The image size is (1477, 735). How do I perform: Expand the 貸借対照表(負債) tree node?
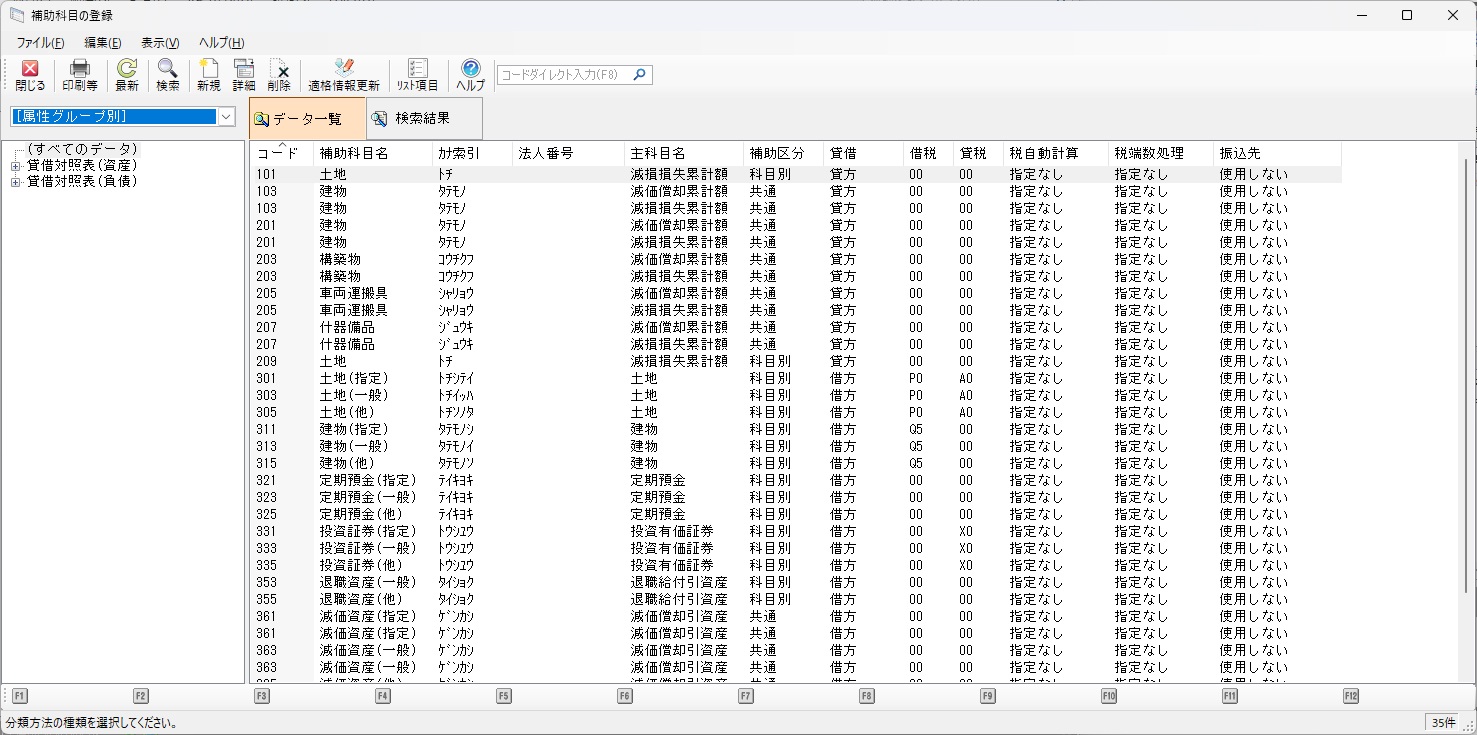(x=15, y=182)
